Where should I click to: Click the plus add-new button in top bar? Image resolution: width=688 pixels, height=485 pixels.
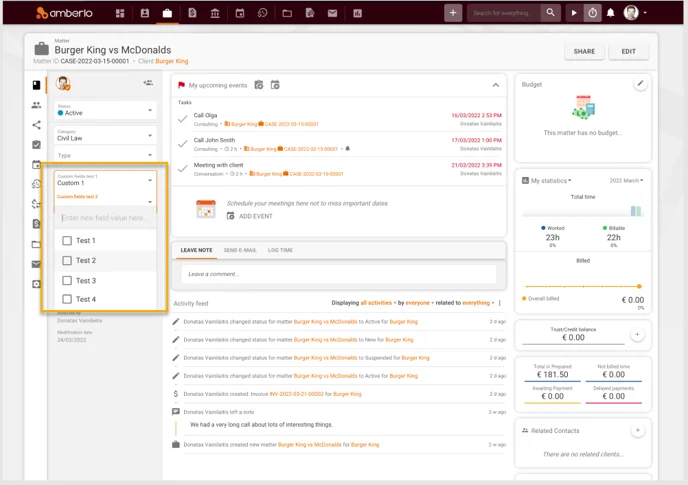[x=453, y=13]
